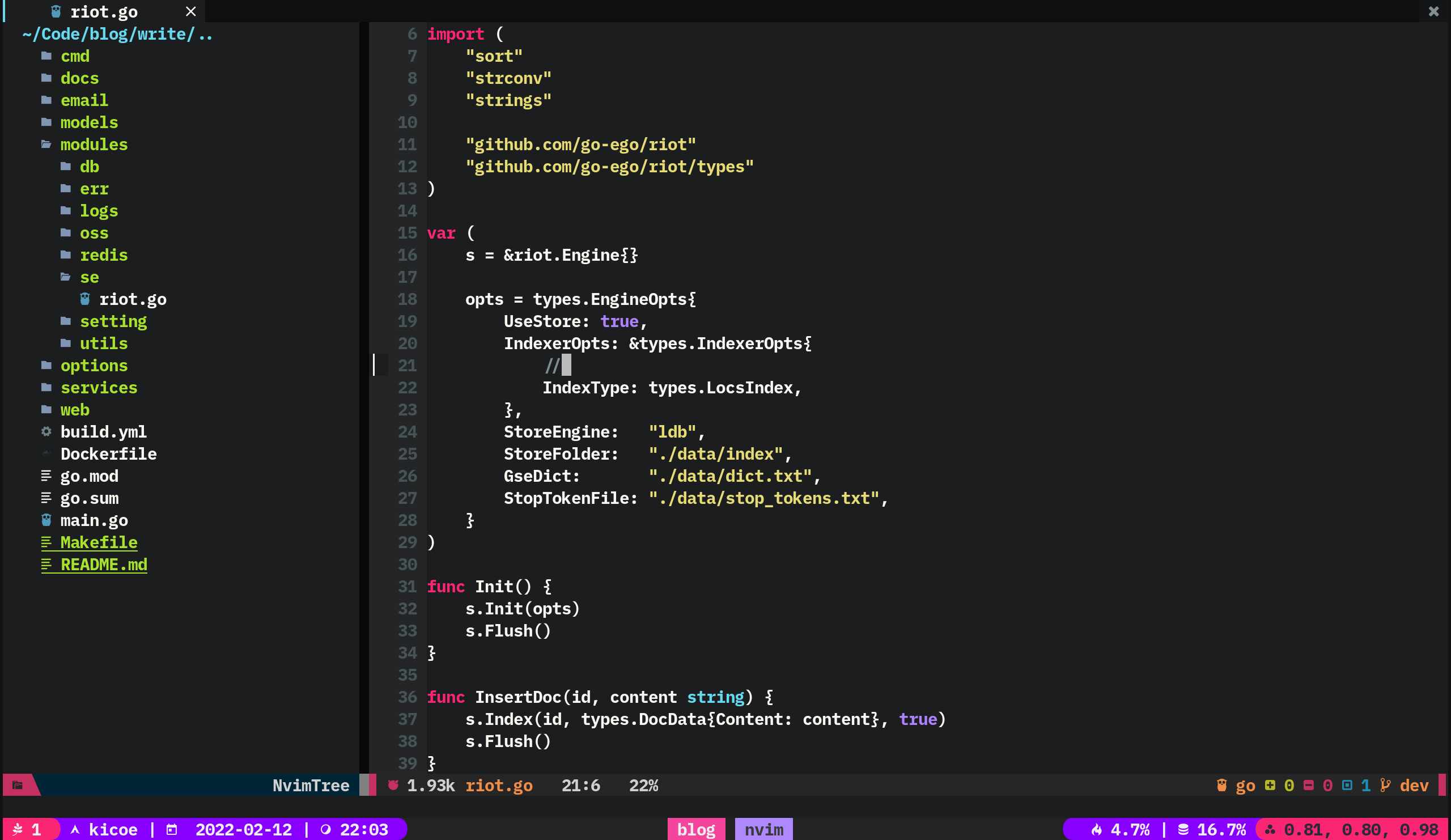This screenshot has height=840, width=1451.
Task: Open the underlined Makefile entry
Action: 99,542
